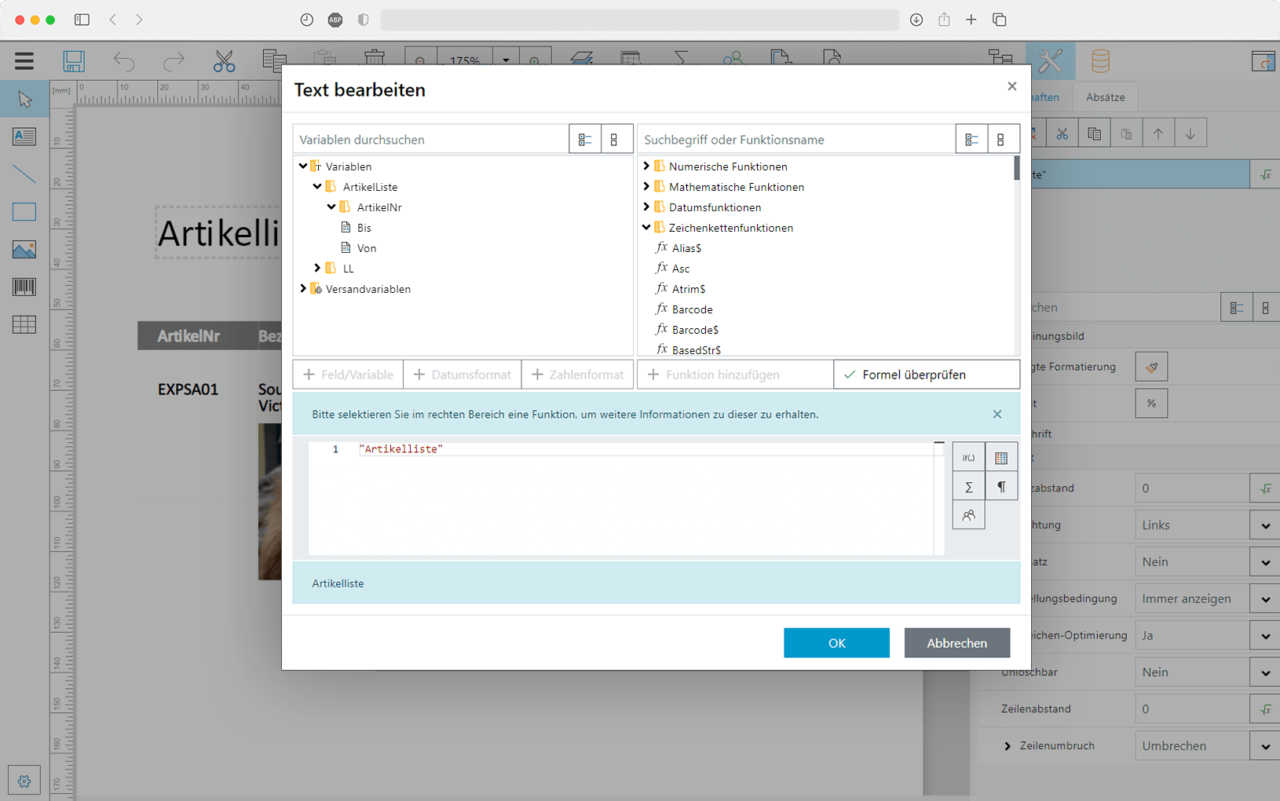Pick the table object tool
Image resolution: width=1280 pixels, height=801 pixels.
[24, 324]
